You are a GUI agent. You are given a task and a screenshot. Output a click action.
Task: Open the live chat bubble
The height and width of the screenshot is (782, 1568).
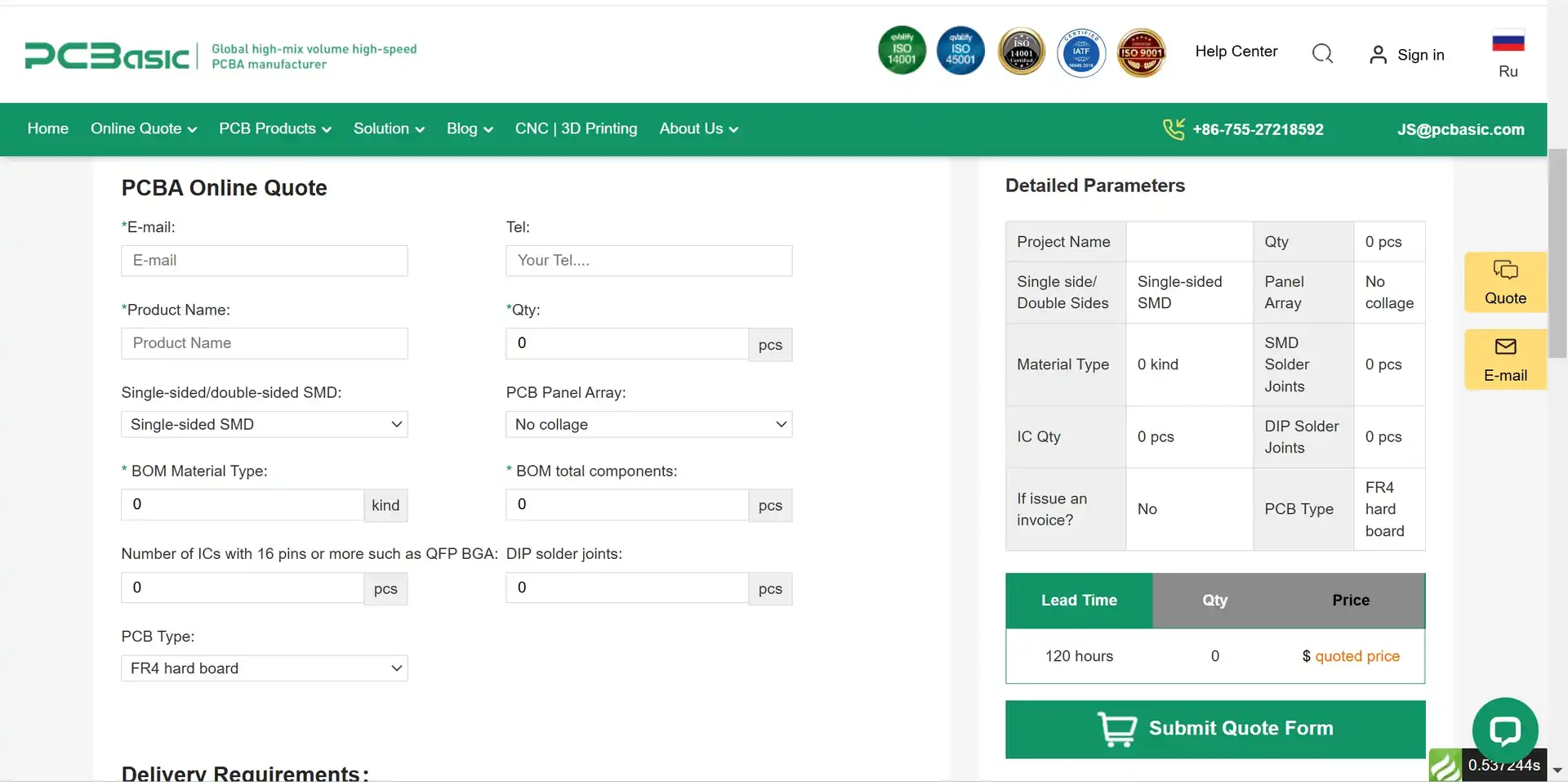click(x=1504, y=730)
